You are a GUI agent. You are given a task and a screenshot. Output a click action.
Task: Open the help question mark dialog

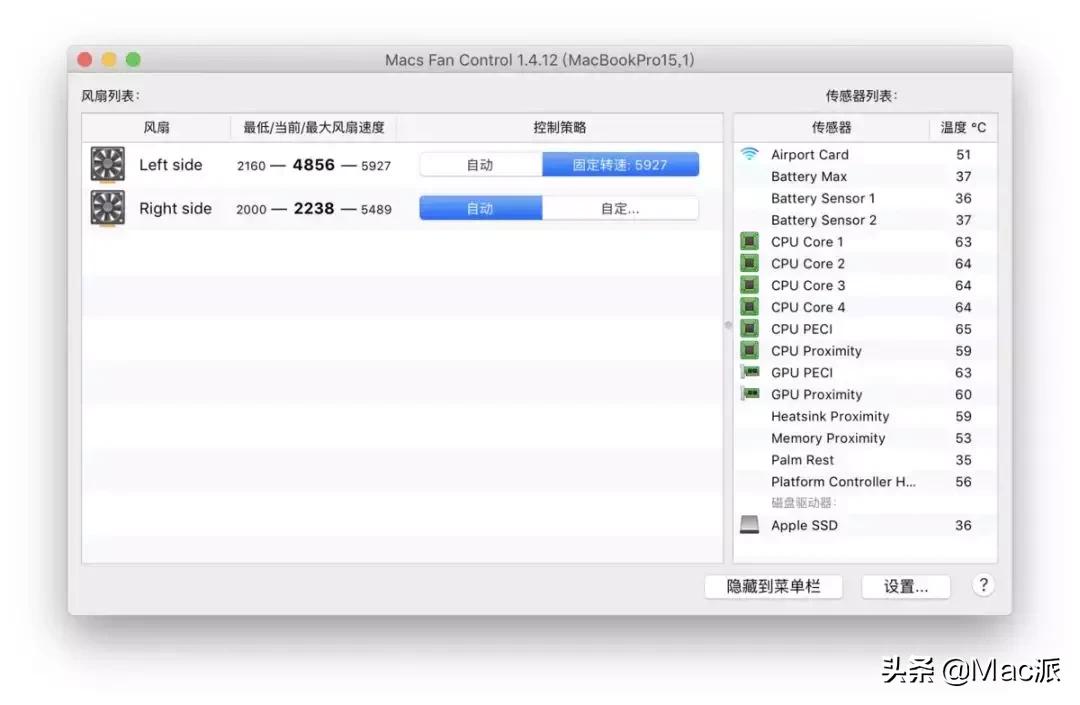[x=983, y=587]
